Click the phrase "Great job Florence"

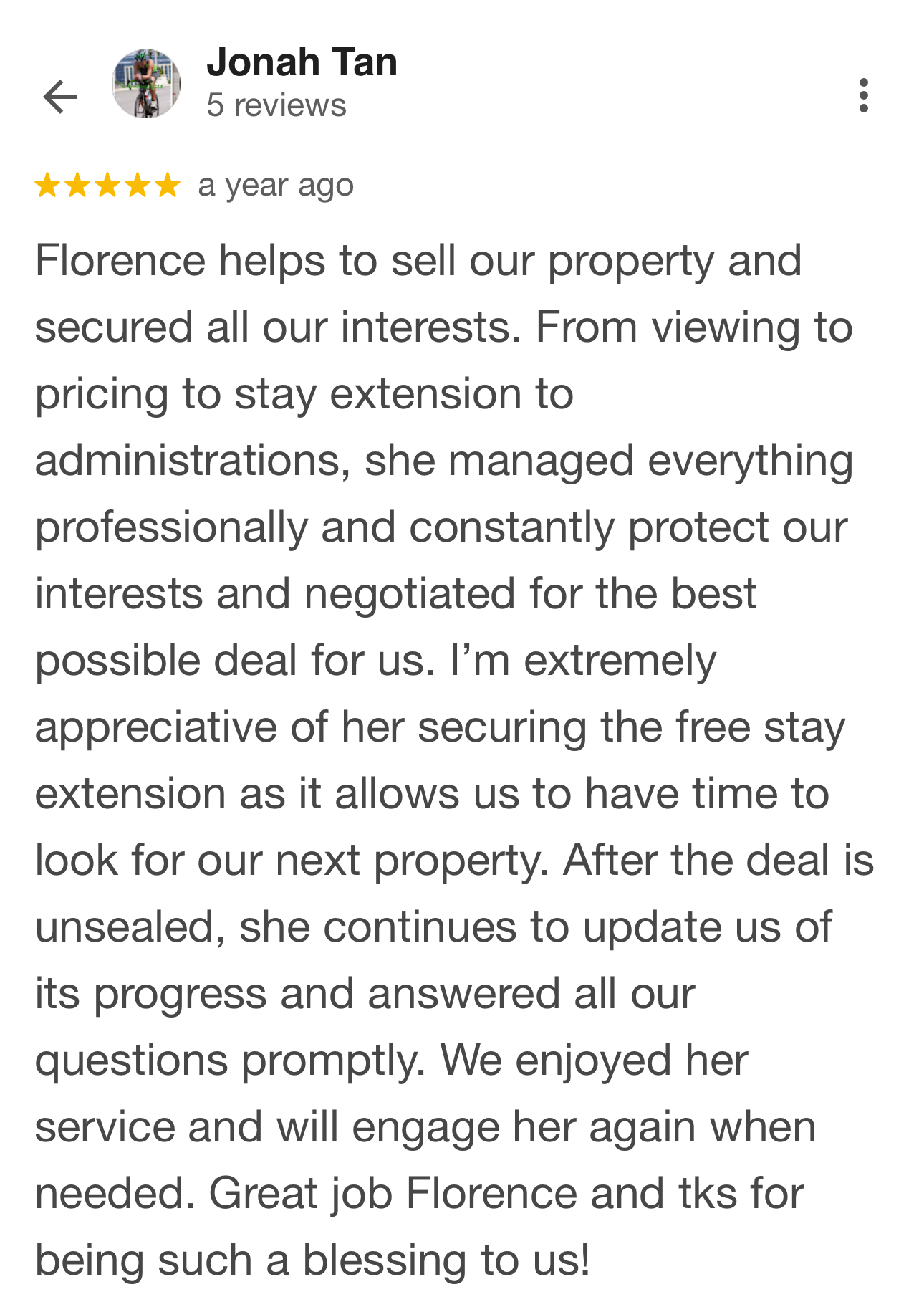(x=393, y=1194)
